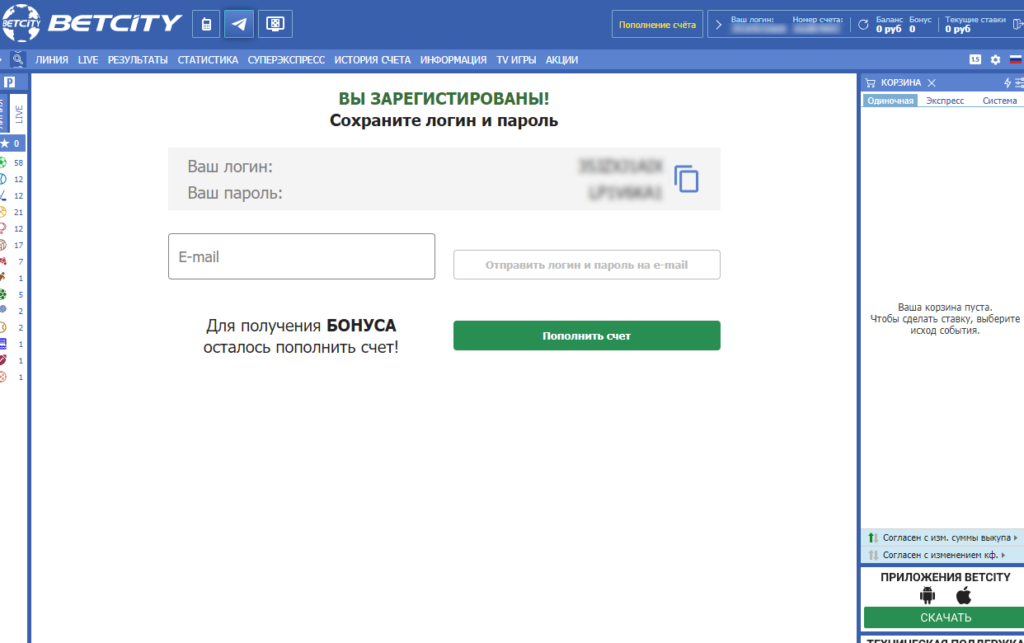This screenshot has height=643, width=1024.
Task: Open the ЛИНИЯ menu
Action: (x=52, y=60)
